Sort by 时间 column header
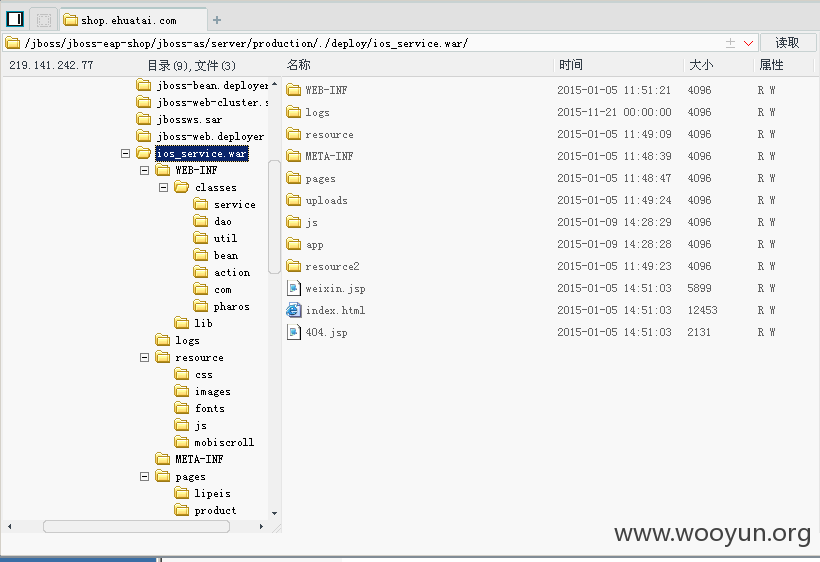820x562 pixels. pos(571,65)
